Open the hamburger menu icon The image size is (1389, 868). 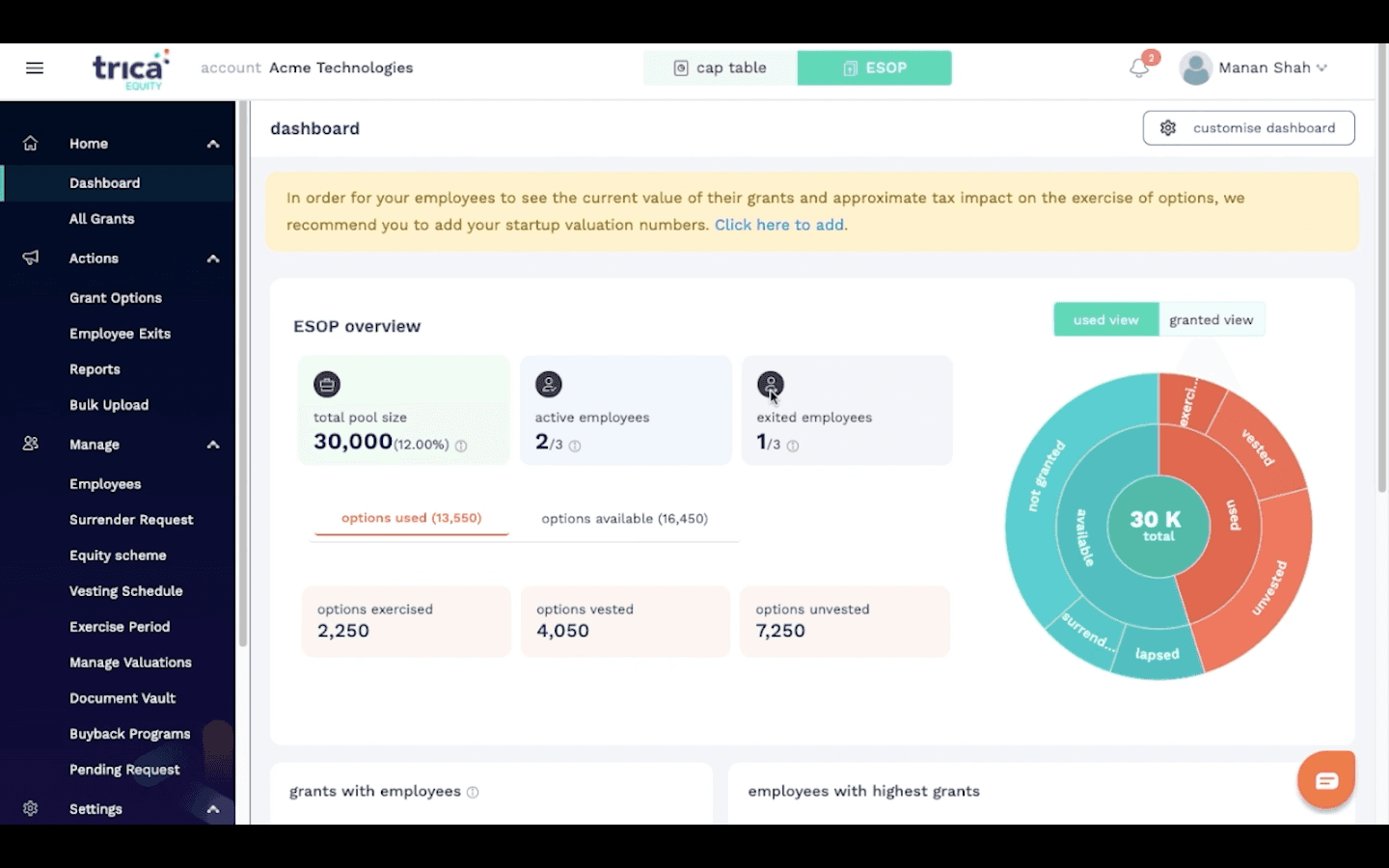pos(35,68)
